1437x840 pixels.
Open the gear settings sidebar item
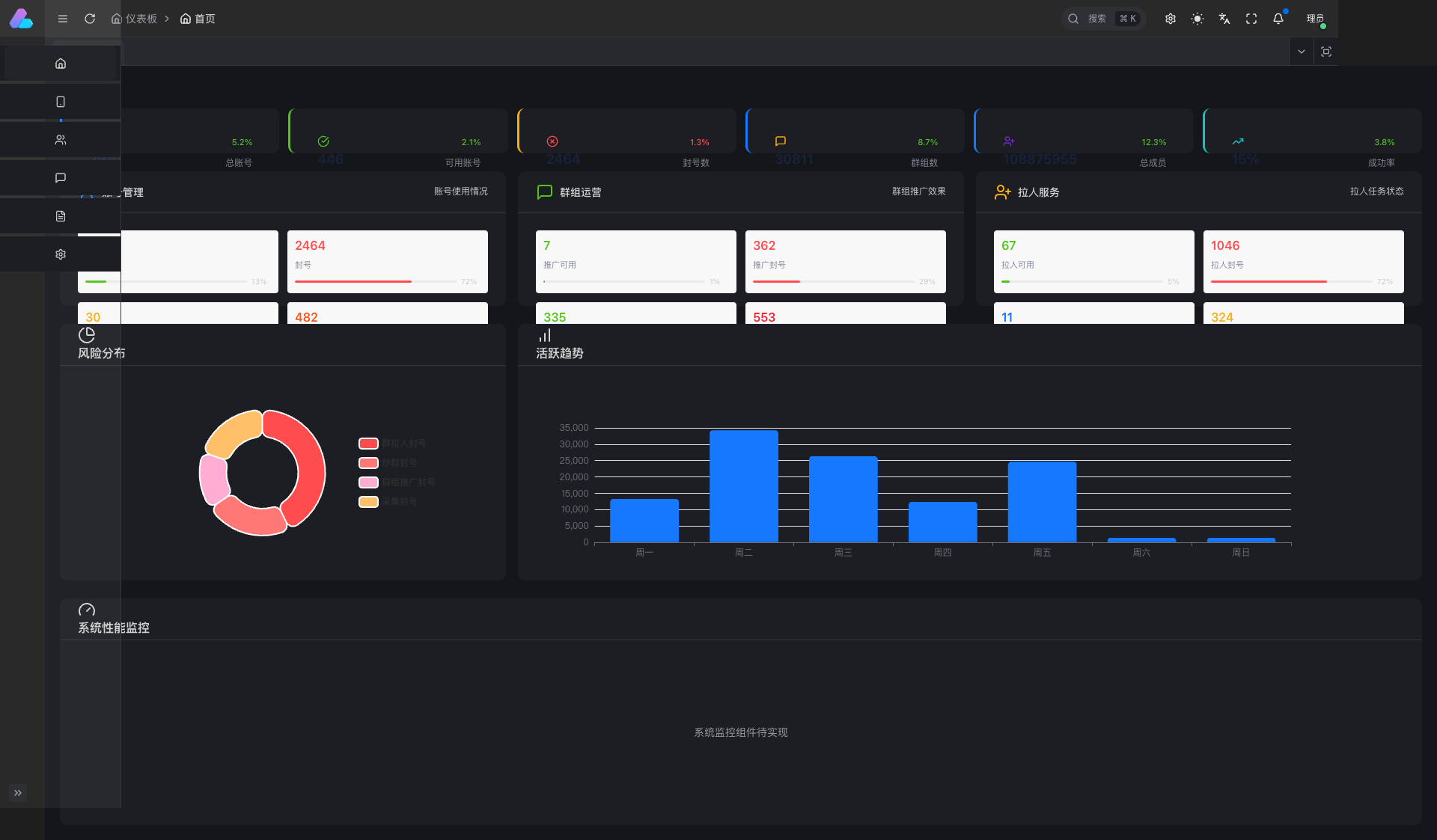point(61,254)
